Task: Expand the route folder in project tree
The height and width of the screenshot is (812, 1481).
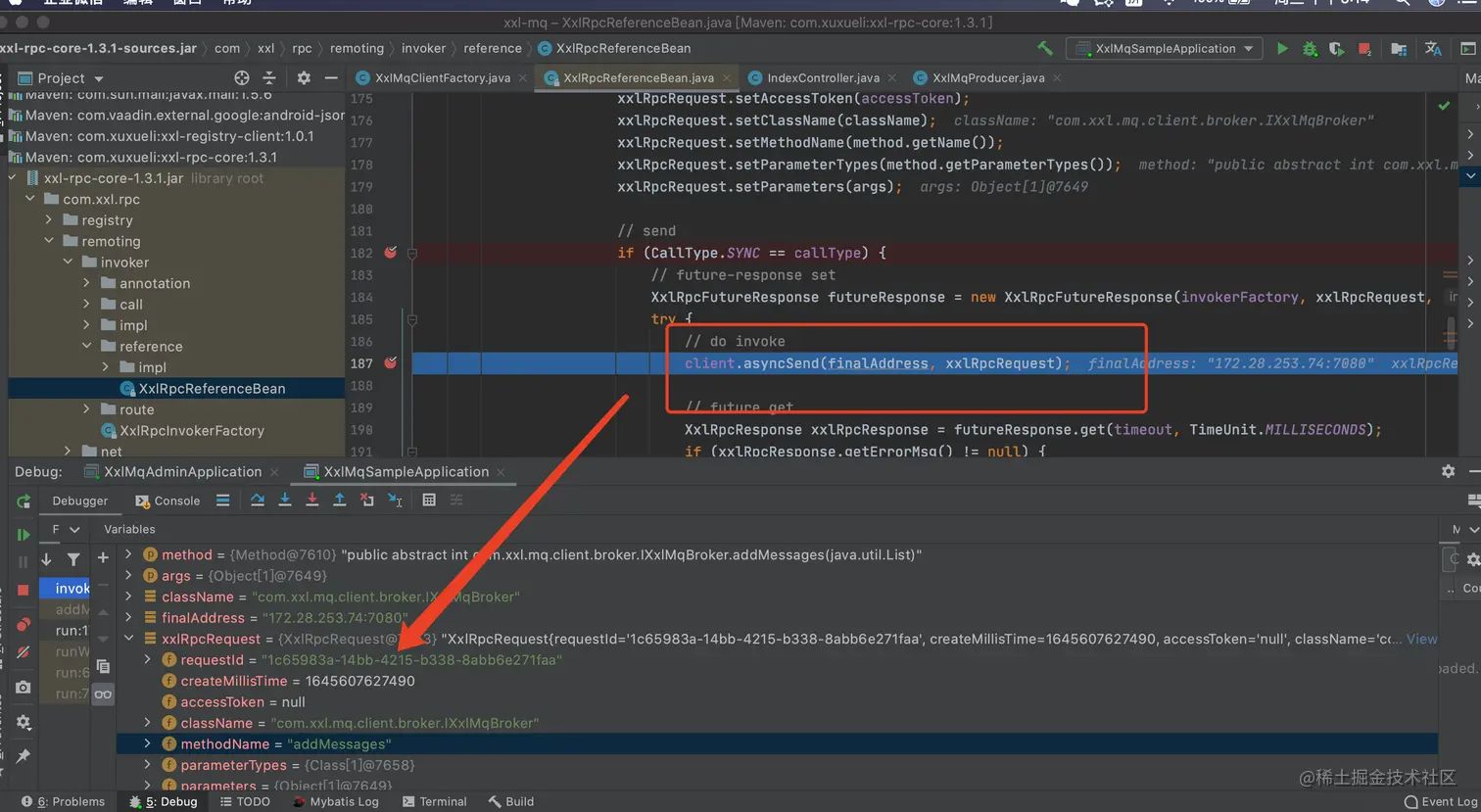Action: point(87,409)
